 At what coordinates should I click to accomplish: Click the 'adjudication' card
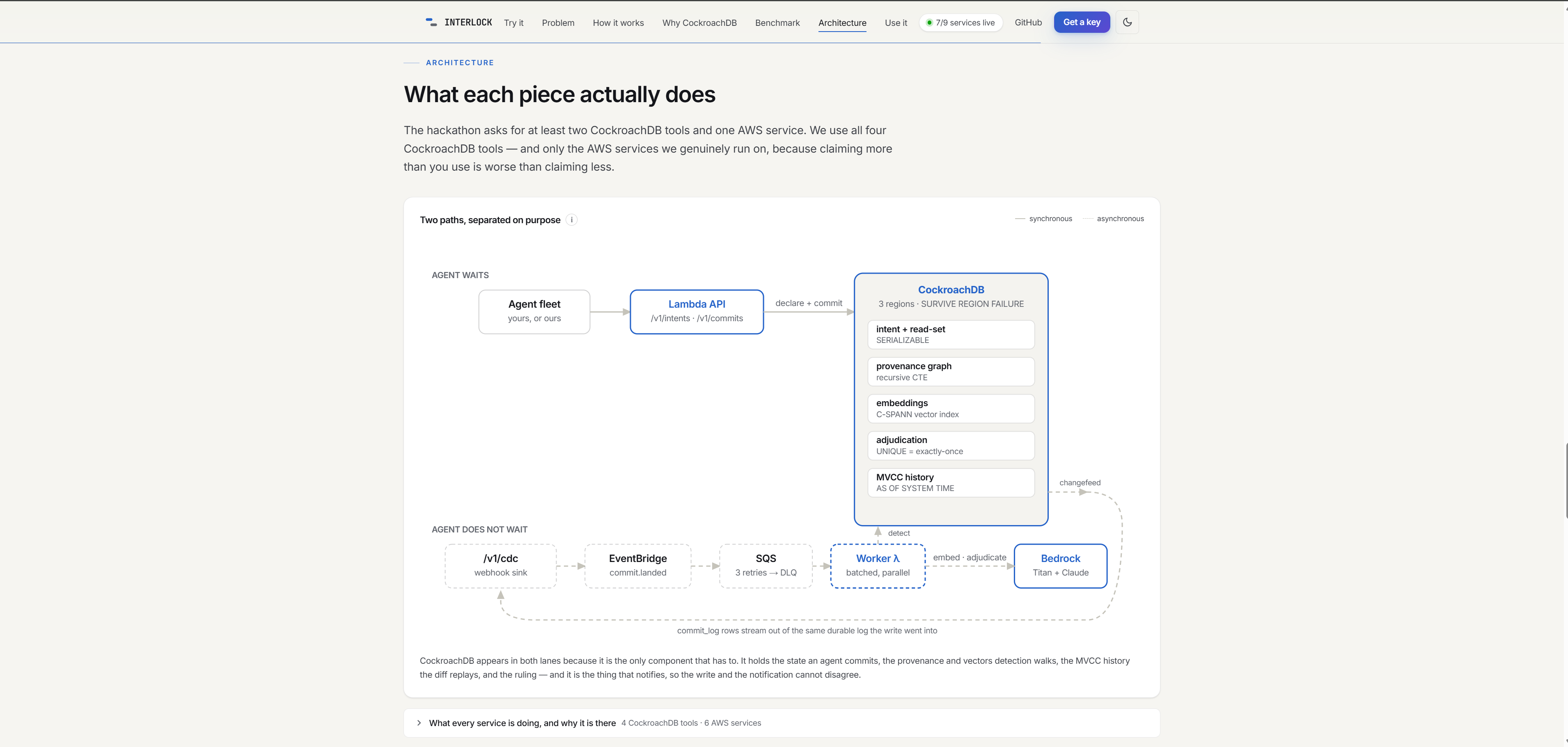pos(951,446)
